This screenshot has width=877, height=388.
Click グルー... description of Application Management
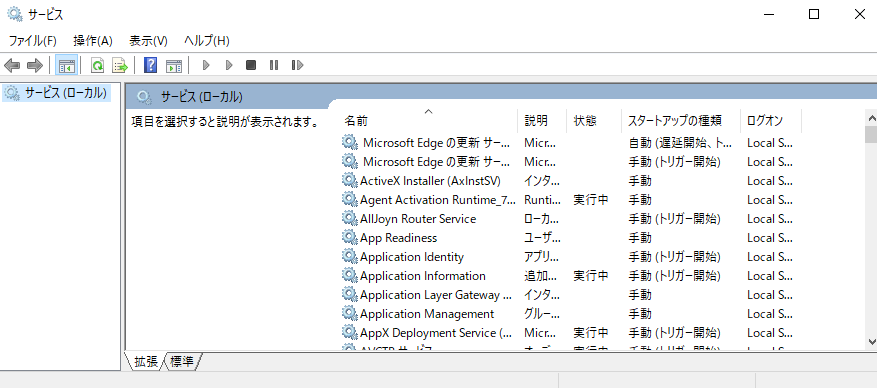(x=542, y=314)
